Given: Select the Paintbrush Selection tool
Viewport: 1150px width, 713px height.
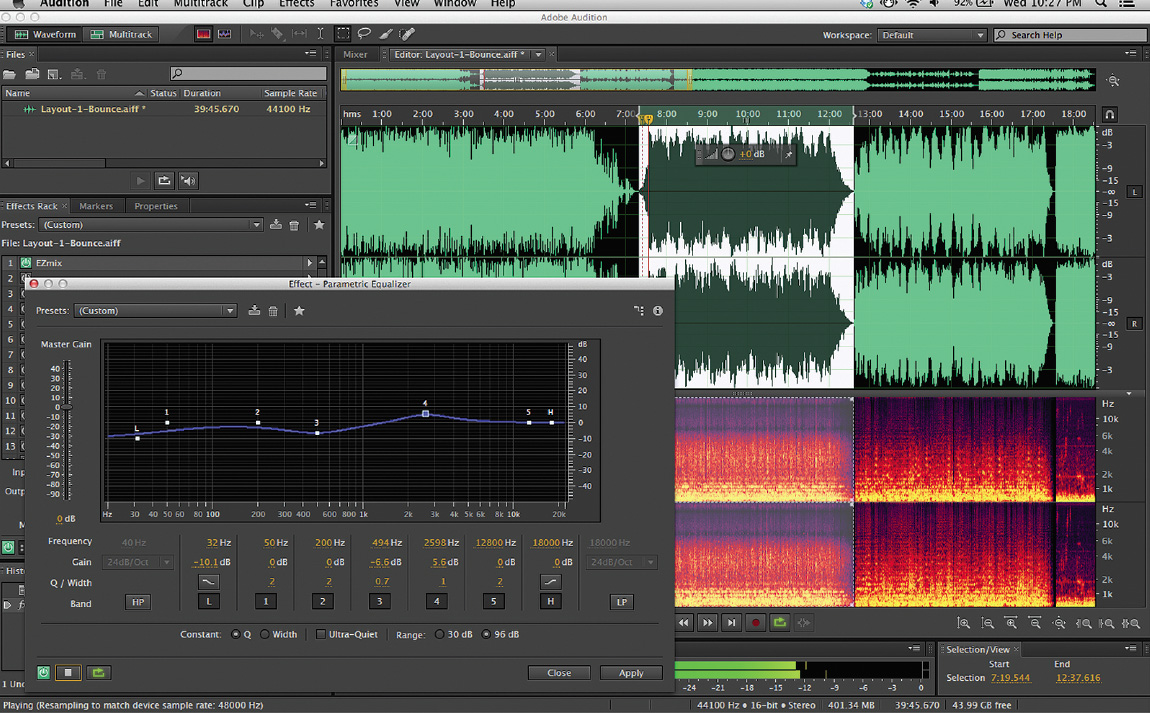Looking at the screenshot, I should 385,33.
